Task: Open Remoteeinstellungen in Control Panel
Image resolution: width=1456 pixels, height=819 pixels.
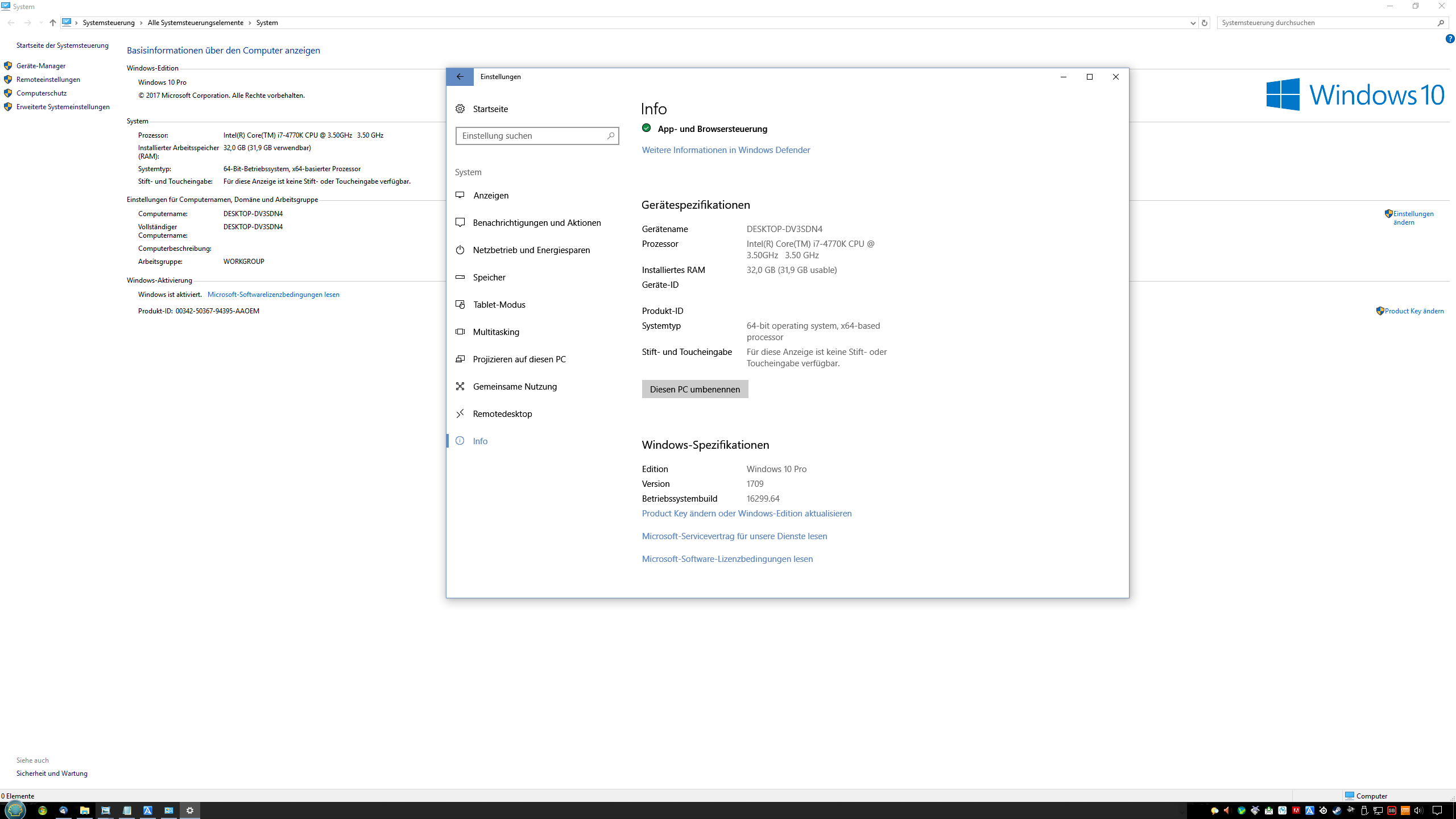Action: 48,80
